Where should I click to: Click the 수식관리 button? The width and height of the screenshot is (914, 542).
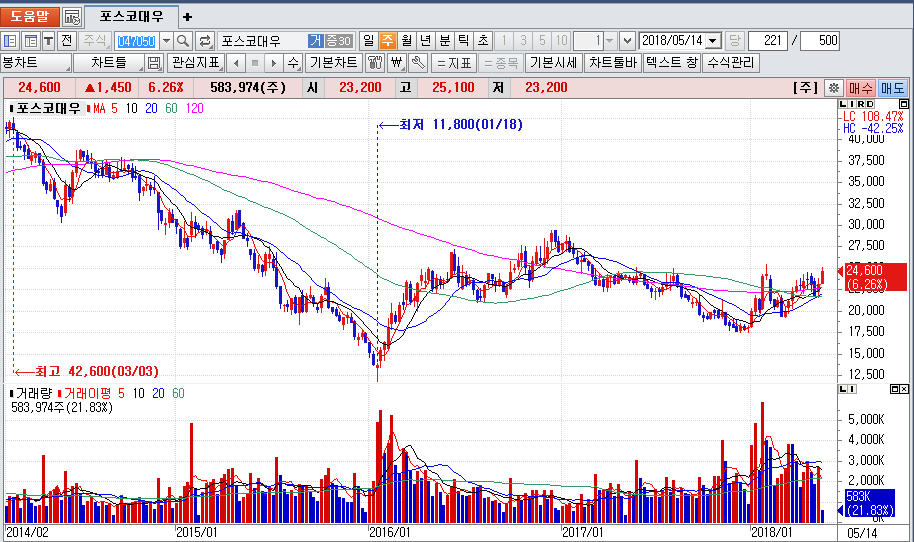click(731, 63)
